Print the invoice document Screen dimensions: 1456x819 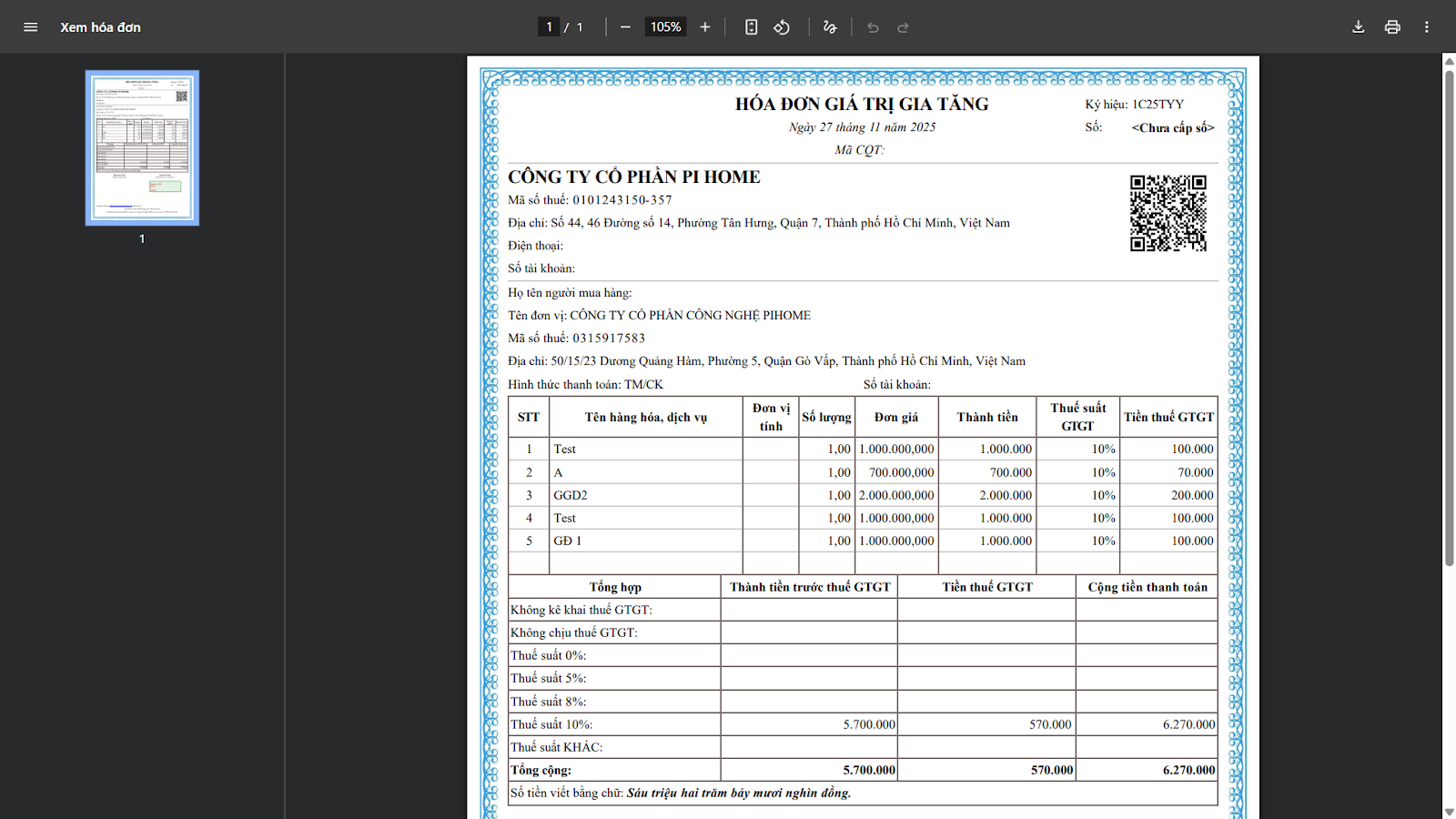pyautogui.click(x=1392, y=27)
